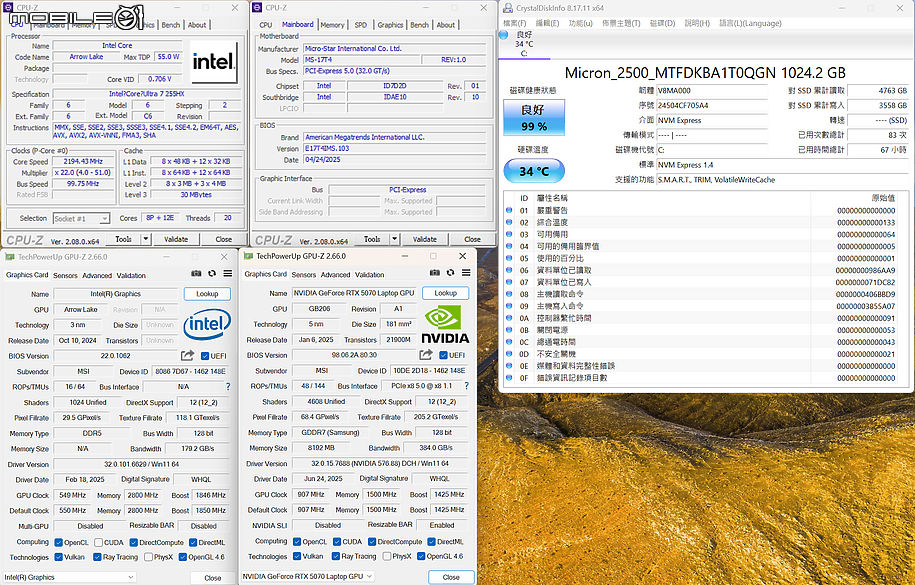Image resolution: width=915 pixels, height=585 pixels.
Task: Open the Tools dropdown arrow in CPU-Z processor window
Action: coord(146,239)
